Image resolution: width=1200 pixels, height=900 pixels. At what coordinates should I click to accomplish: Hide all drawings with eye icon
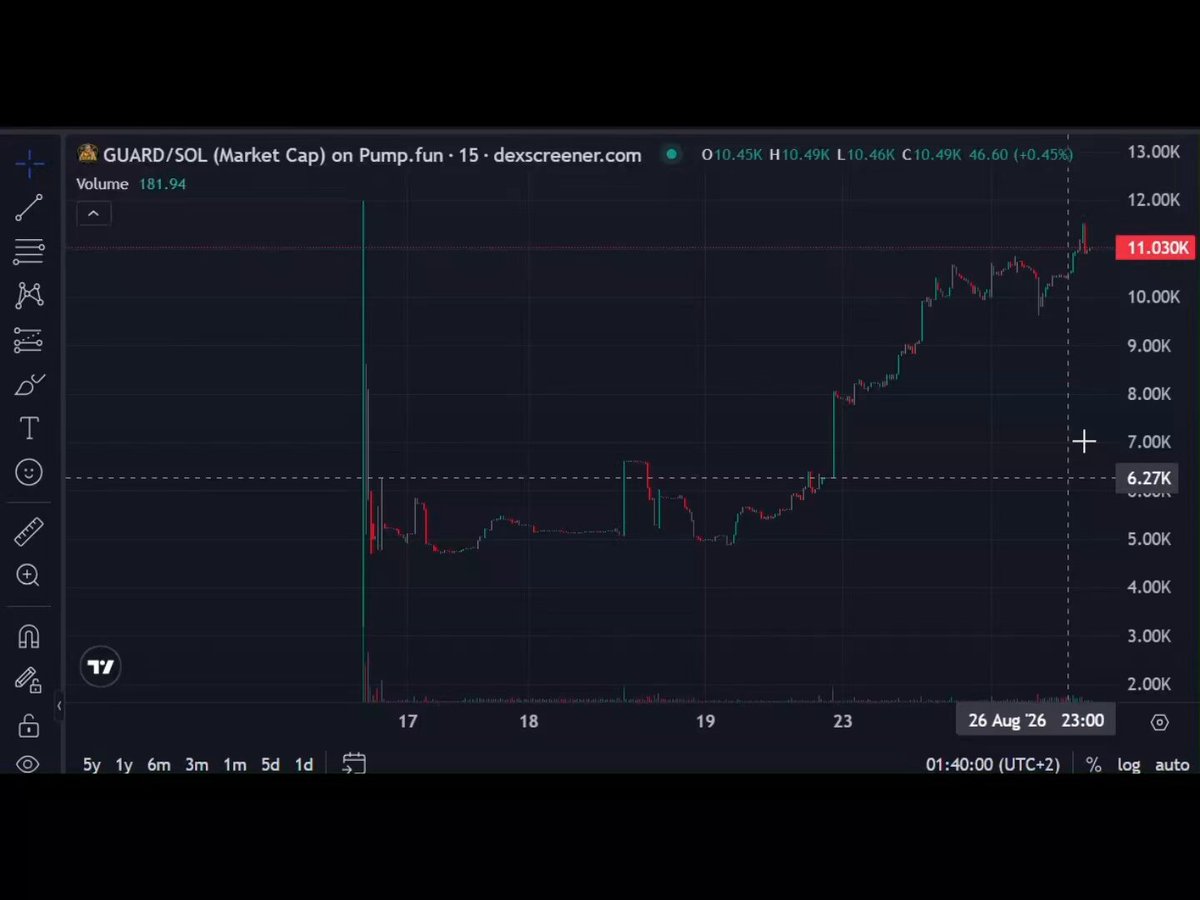[x=29, y=764]
